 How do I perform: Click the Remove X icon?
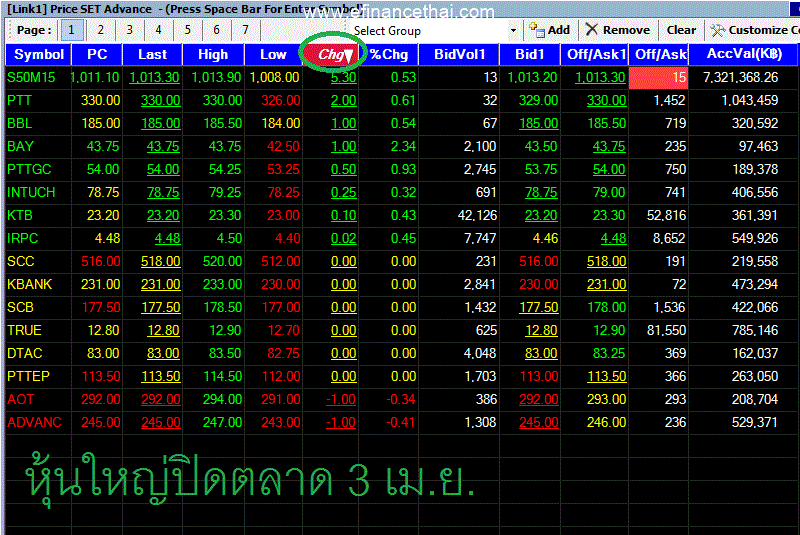pyautogui.click(x=591, y=30)
